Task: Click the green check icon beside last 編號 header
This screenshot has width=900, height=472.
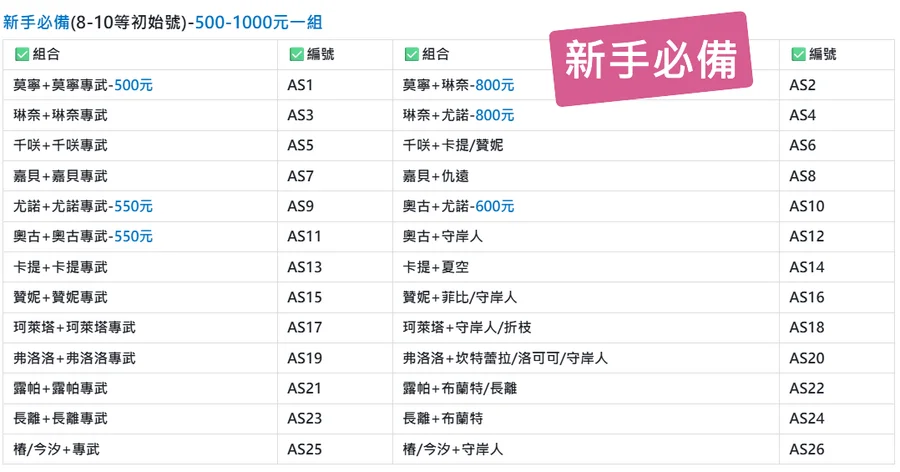Action: (798, 55)
